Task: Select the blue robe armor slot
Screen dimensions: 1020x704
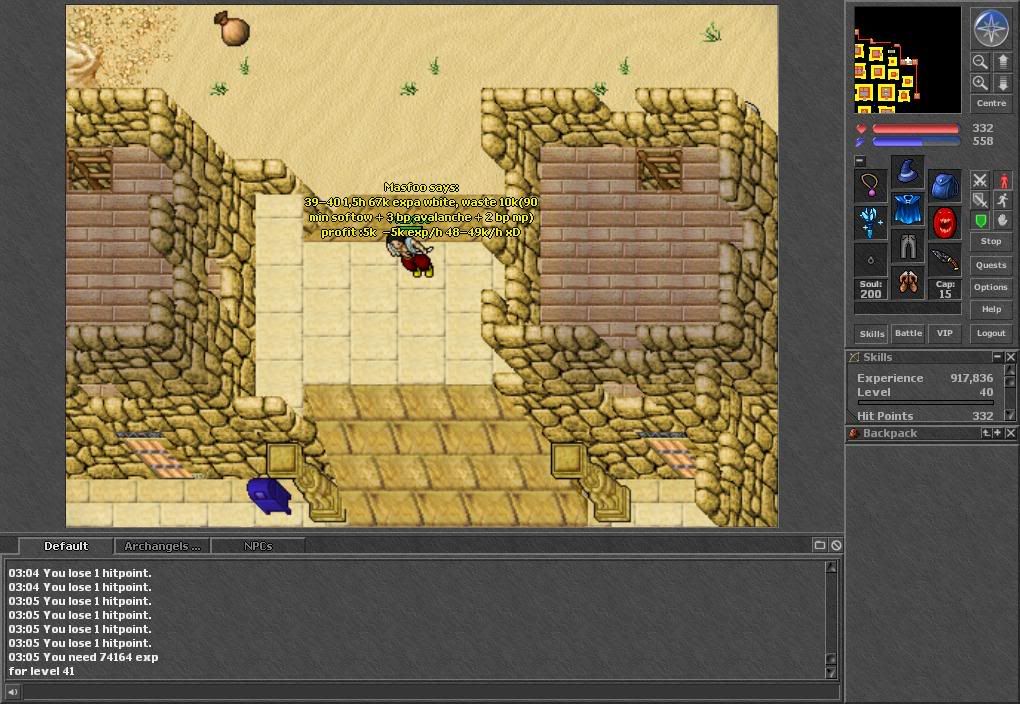Action: click(x=907, y=209)
